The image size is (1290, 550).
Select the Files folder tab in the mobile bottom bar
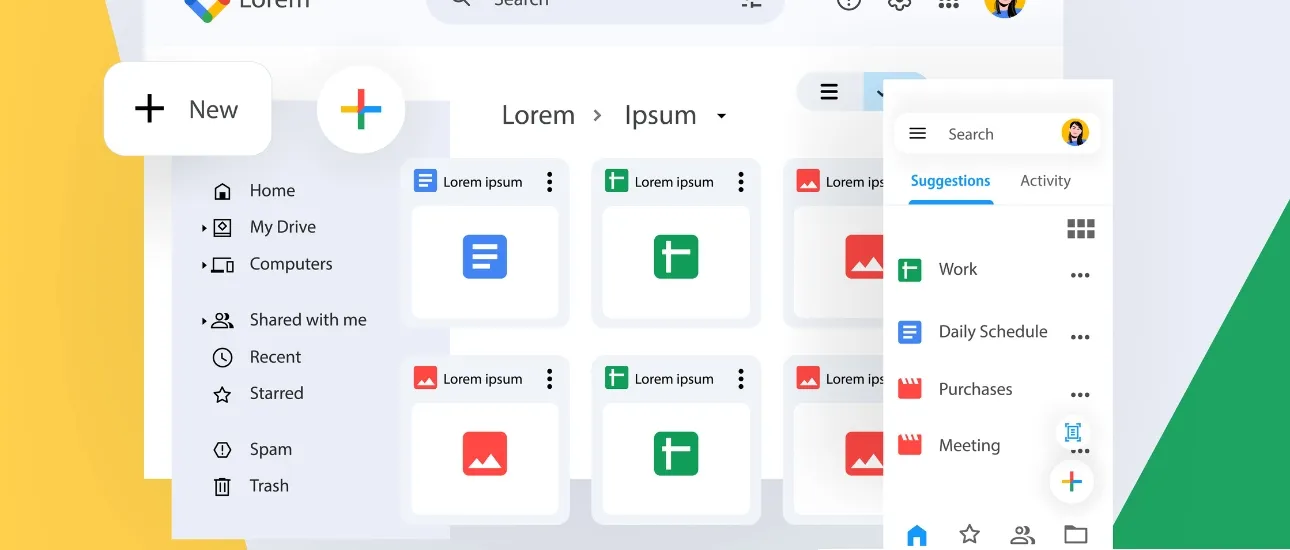pyautogui.click(x=1076, y=534)
